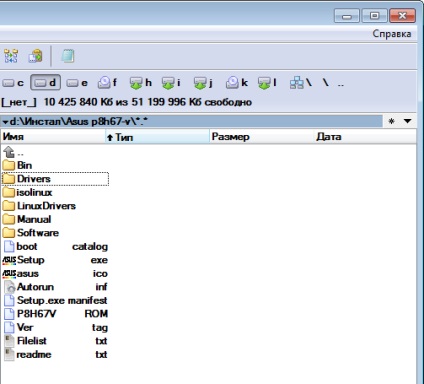The height and width of the screenshot is (384, 424).
Task: Click the pack files toolbar icon
Action: [x=35, y=56]
